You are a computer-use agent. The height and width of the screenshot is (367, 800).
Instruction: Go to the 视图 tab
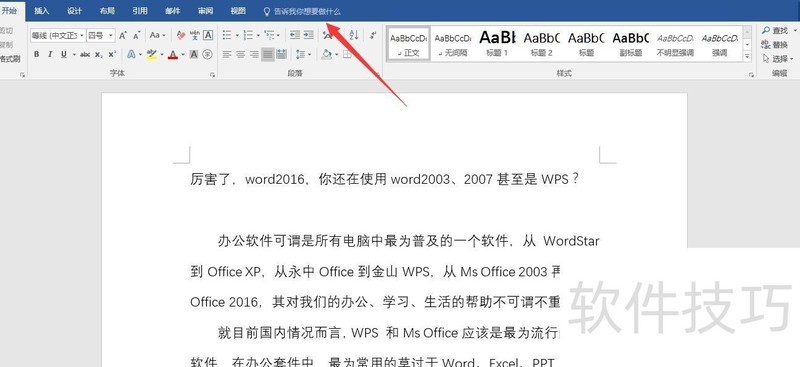click(238, 11)
